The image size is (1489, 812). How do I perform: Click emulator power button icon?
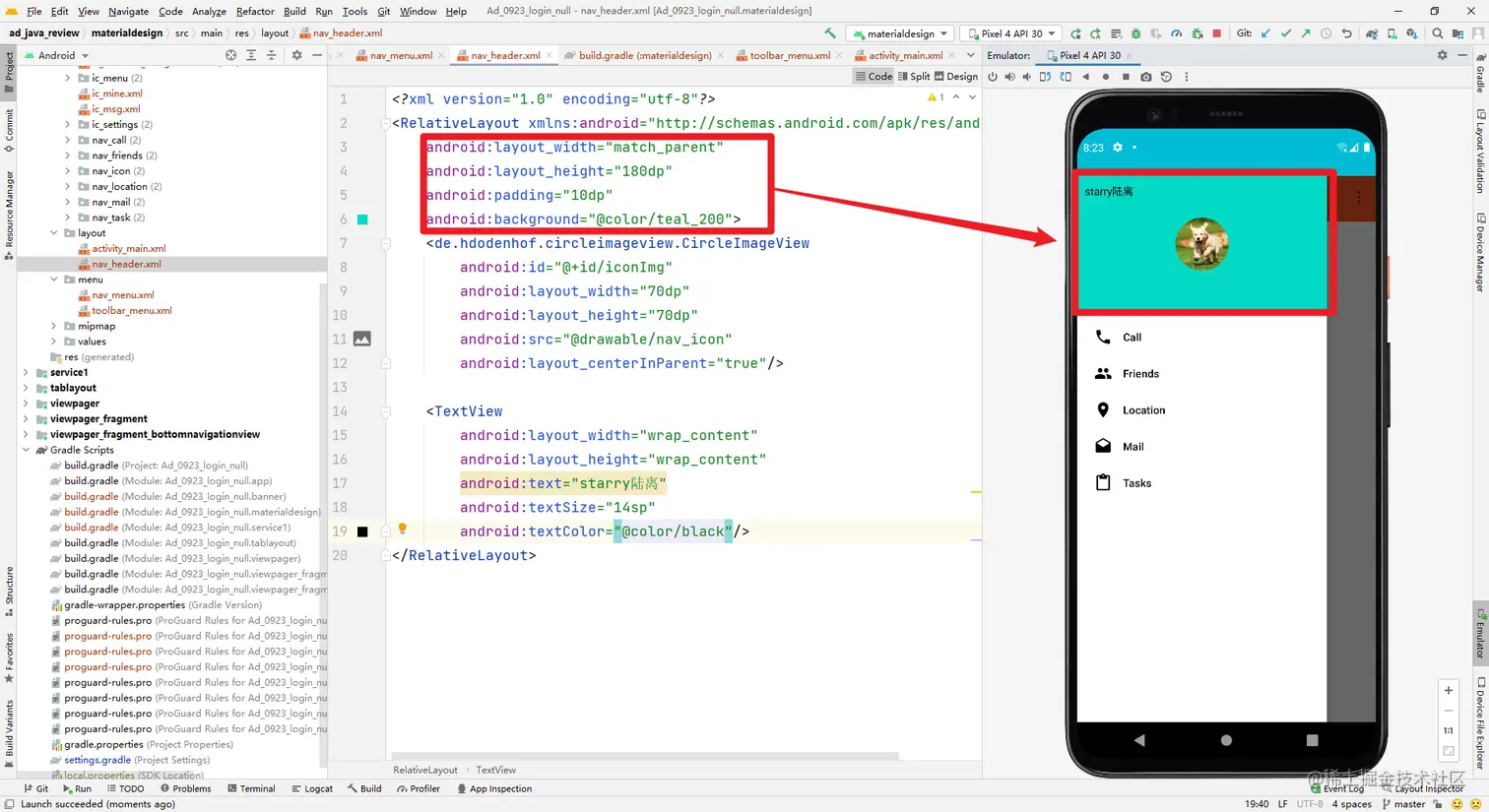point(993,77)
